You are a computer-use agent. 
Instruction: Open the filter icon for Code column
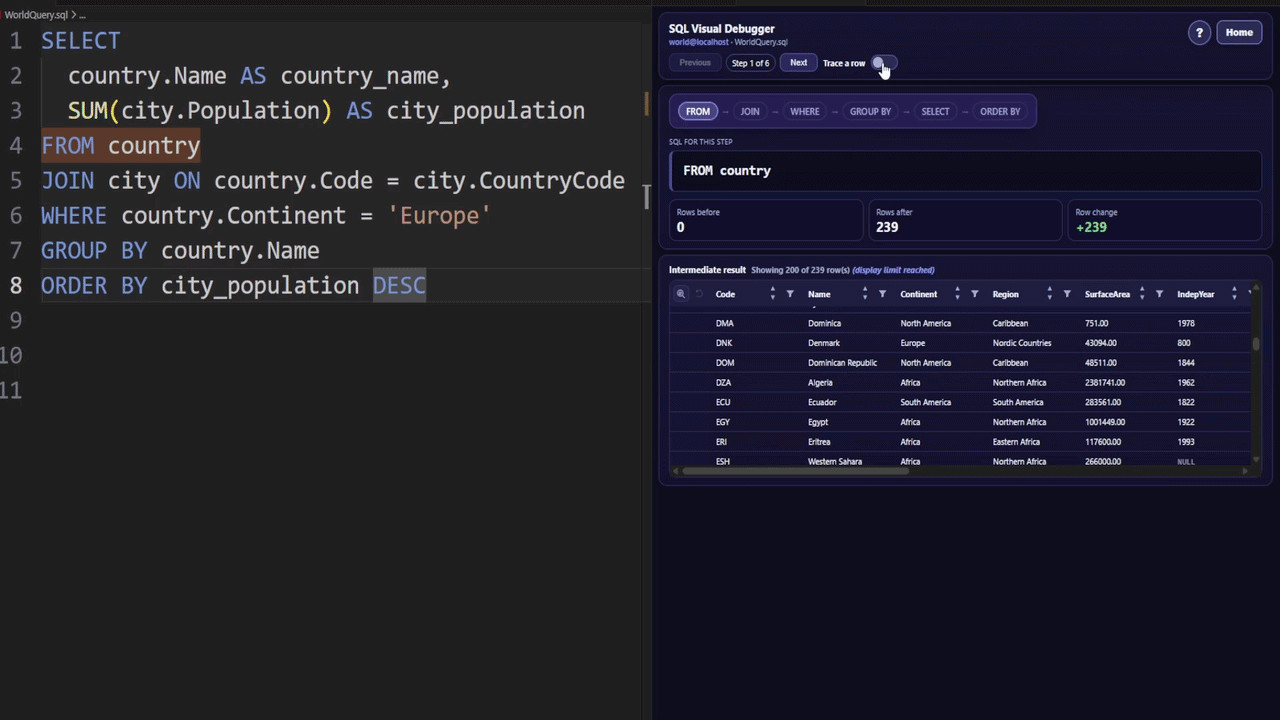pos(790,294)
